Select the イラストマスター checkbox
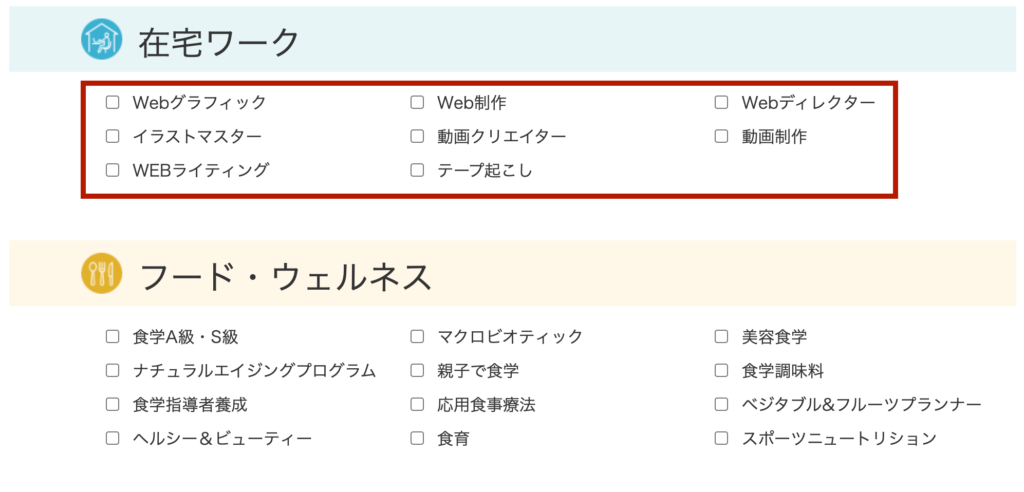The height and width of the screenshot is (492, 1024). pos(113,137)
